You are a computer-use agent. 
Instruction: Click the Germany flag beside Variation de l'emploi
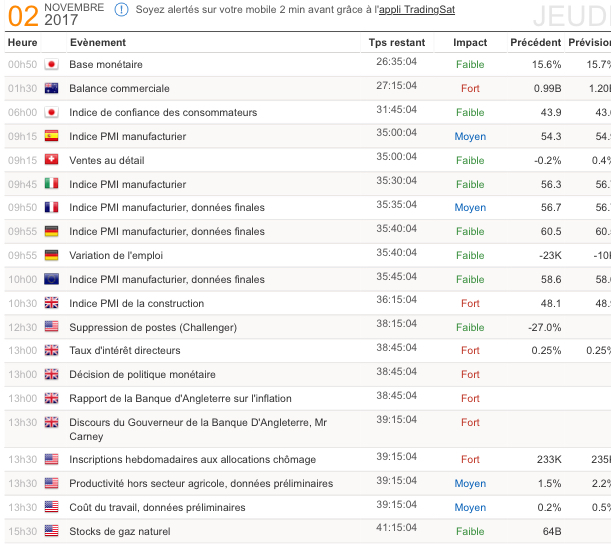pyautogui.click(x=52, y=255)
